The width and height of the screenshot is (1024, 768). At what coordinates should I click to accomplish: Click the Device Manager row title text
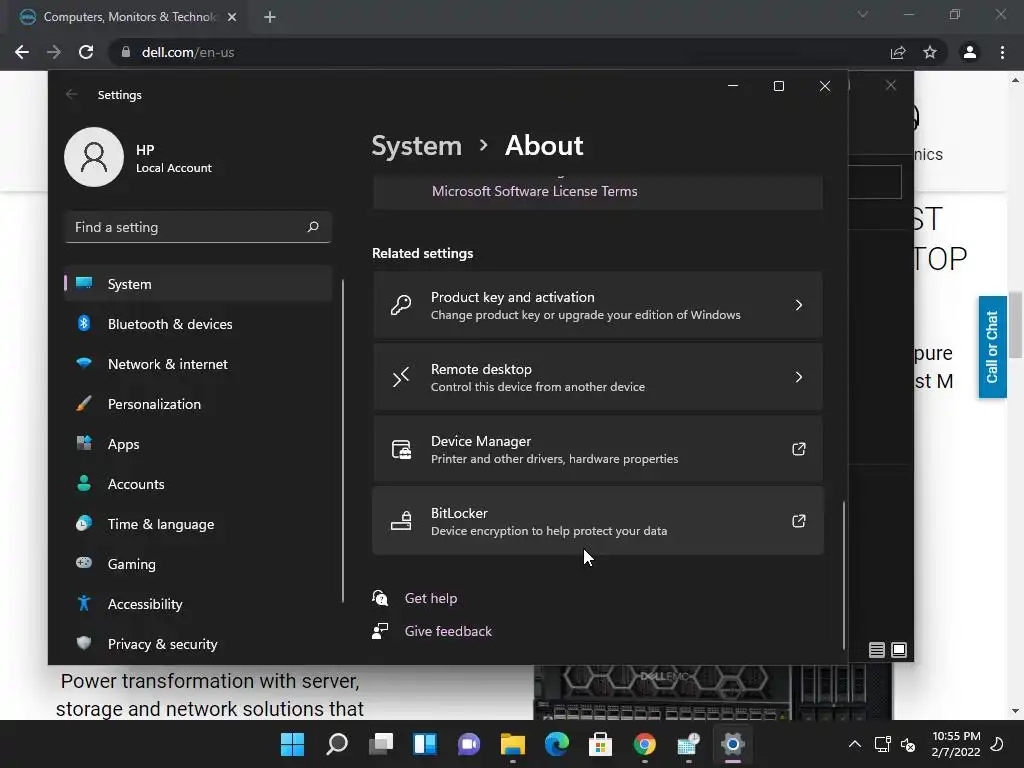(x=481, y=441)
